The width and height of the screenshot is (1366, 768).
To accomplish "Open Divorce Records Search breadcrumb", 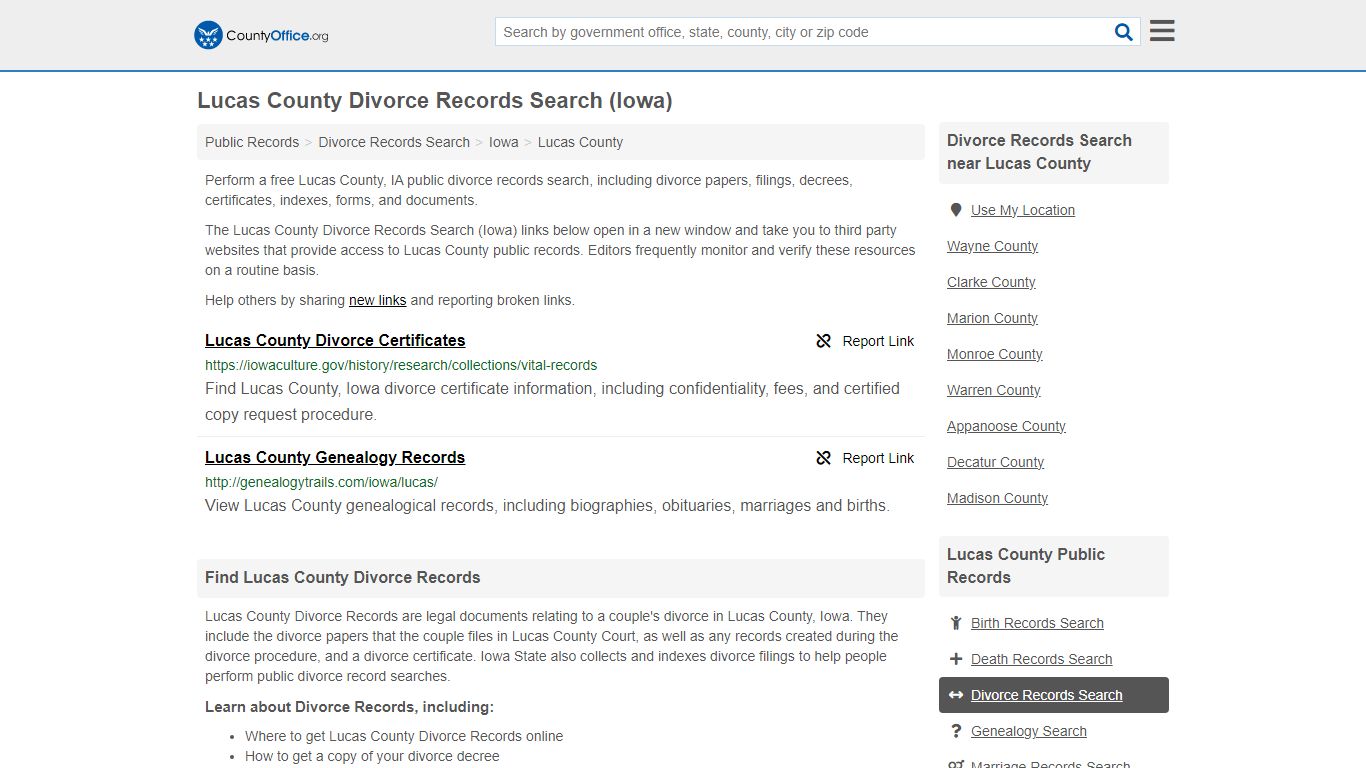I will click(x=394, y=142).
